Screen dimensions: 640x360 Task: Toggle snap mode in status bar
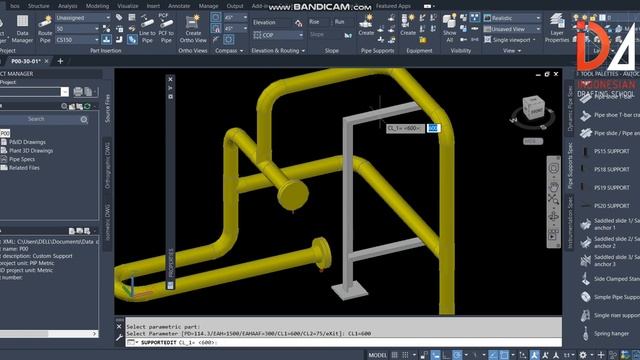coord(405,355)
